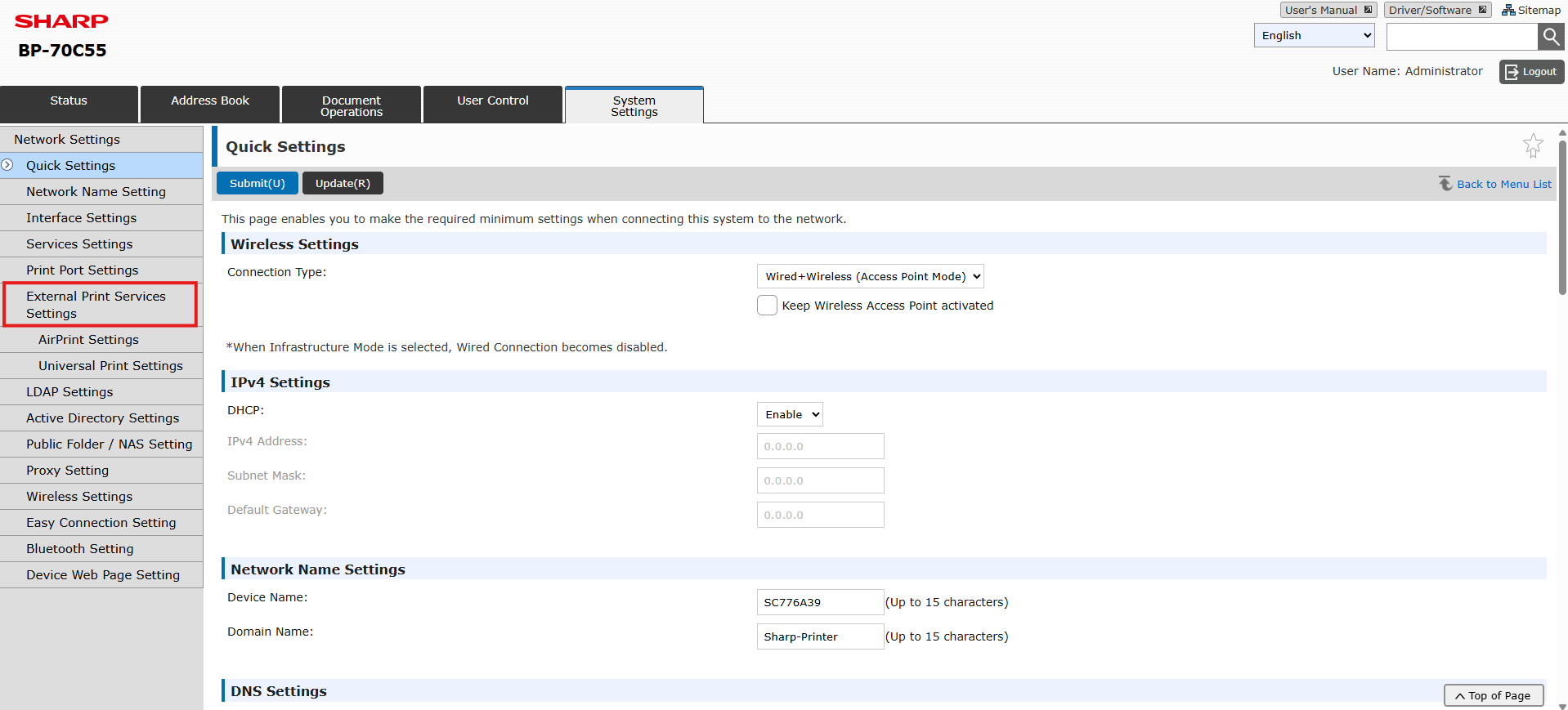Open the Address Book tab
1568x710 pixels.
click(210, 104)
